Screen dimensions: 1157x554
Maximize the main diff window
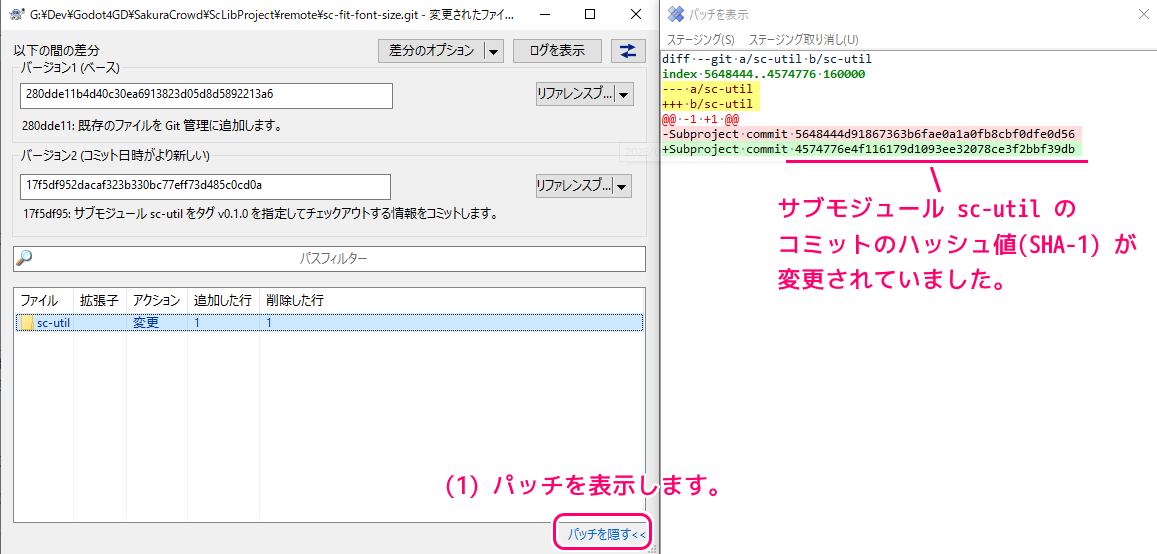pyautogui.click(x=590, y=15)
